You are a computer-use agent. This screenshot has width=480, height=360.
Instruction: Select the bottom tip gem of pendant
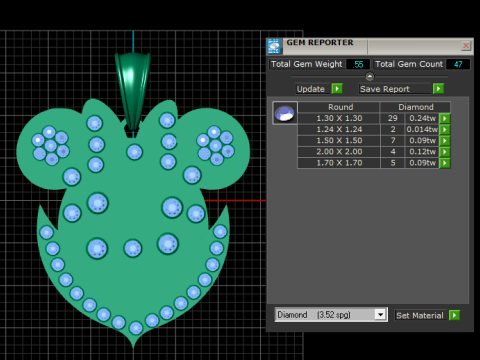pos(136,328)
